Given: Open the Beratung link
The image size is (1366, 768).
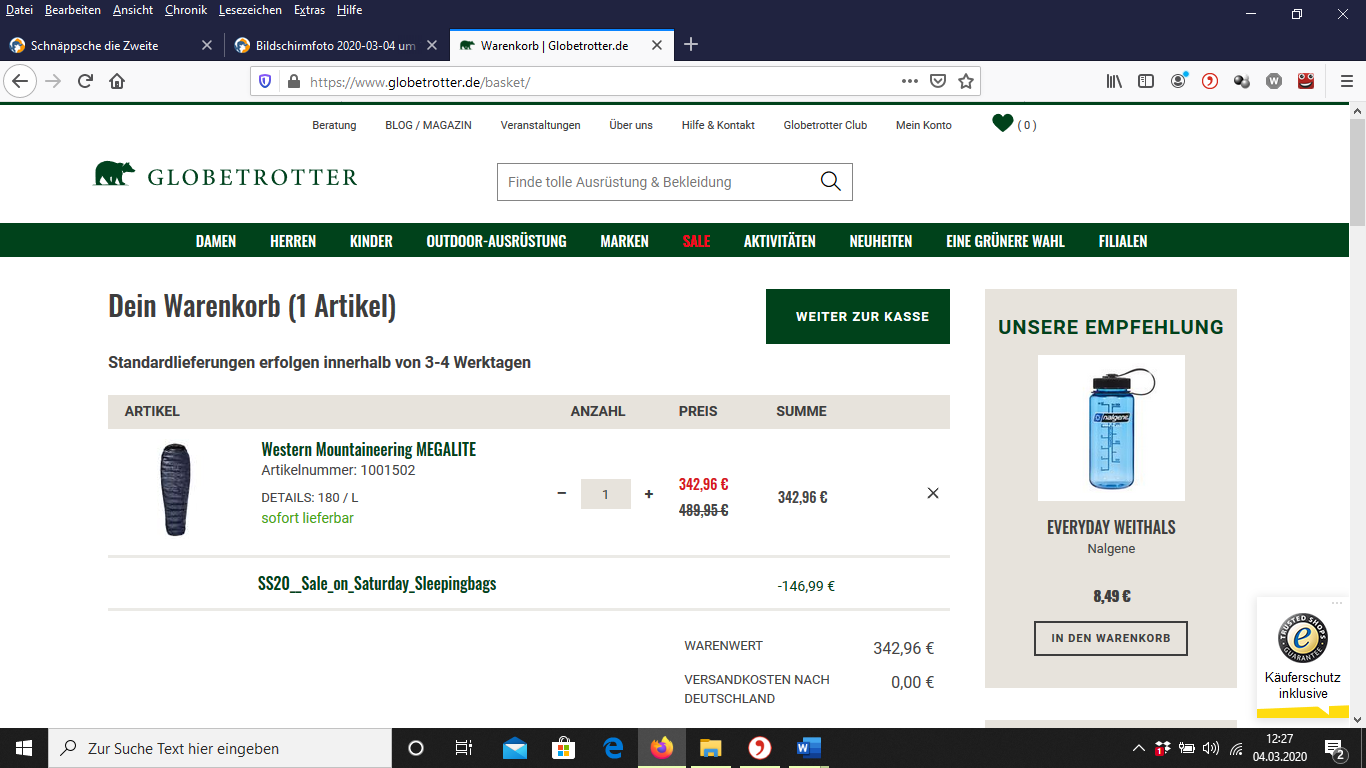Looking at the screenshot, I should tap(334, 125).
